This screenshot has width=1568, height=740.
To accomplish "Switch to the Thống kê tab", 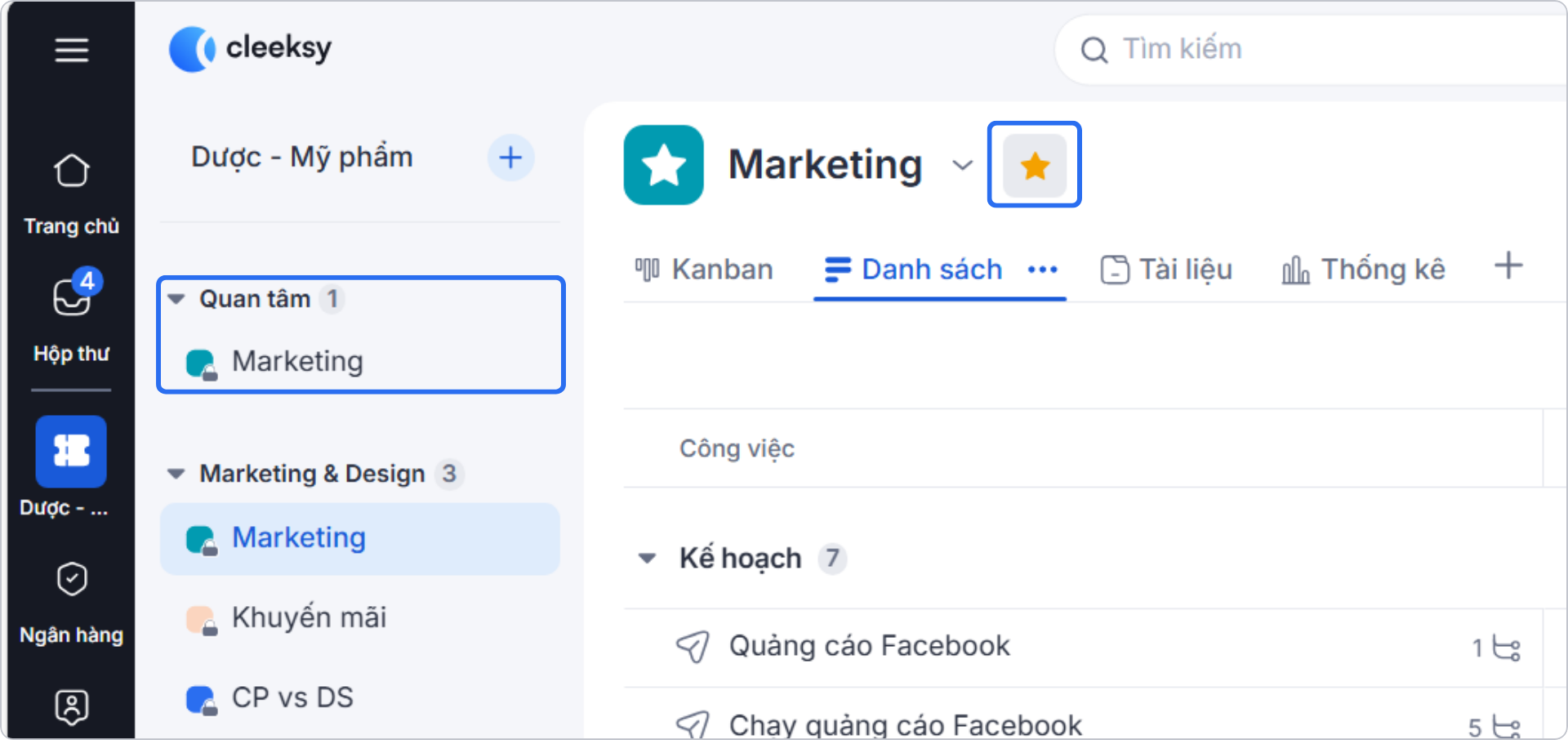I will point(1363,270).
